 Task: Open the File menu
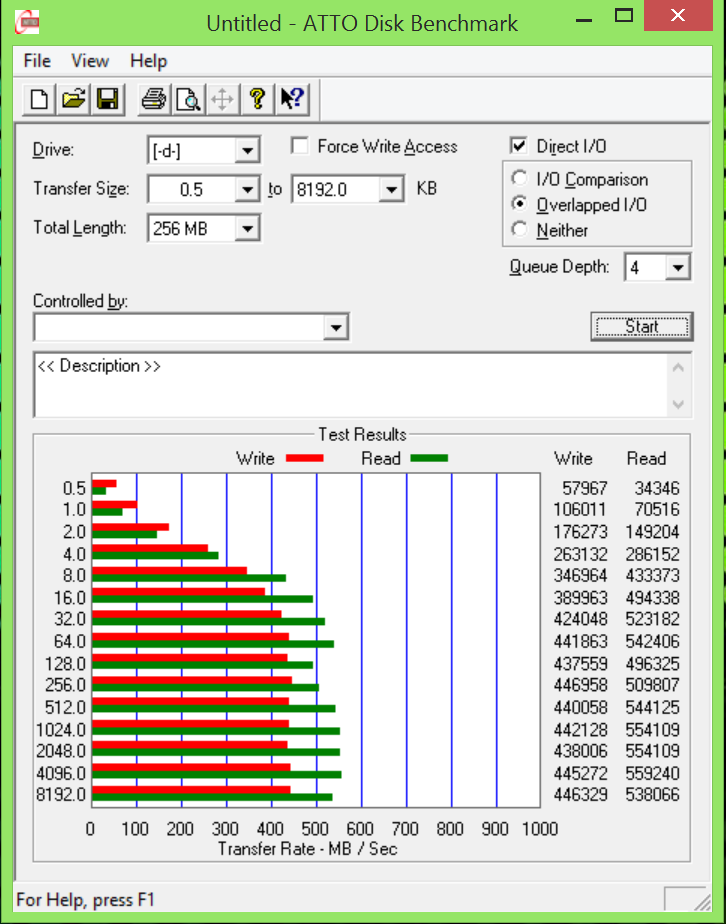(37, 61)
